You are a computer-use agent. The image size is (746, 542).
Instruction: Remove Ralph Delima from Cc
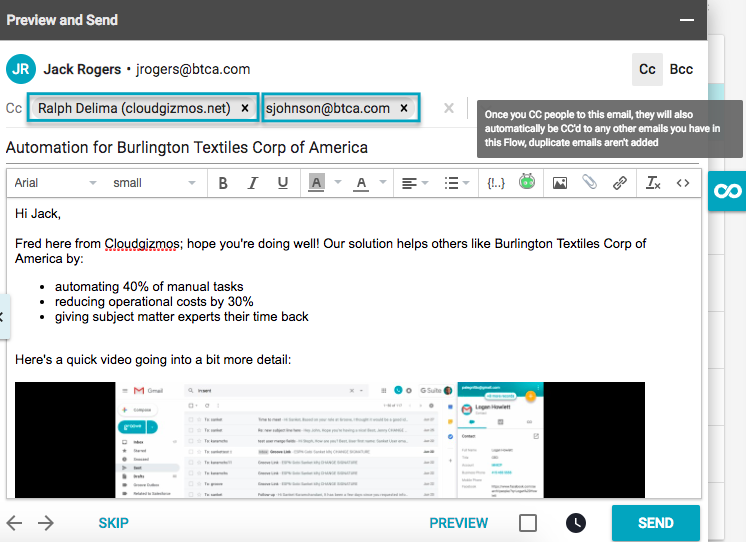[245, 108]
